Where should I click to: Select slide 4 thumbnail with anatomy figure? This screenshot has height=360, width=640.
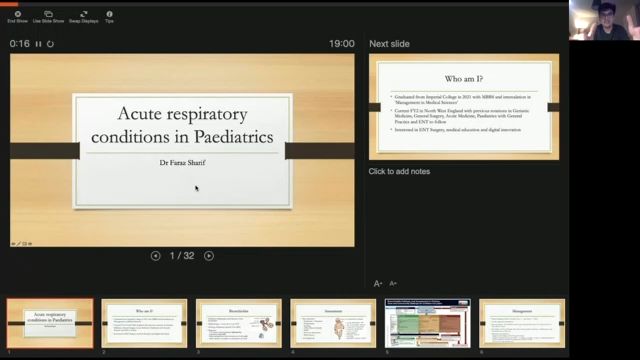coord(333,323)
